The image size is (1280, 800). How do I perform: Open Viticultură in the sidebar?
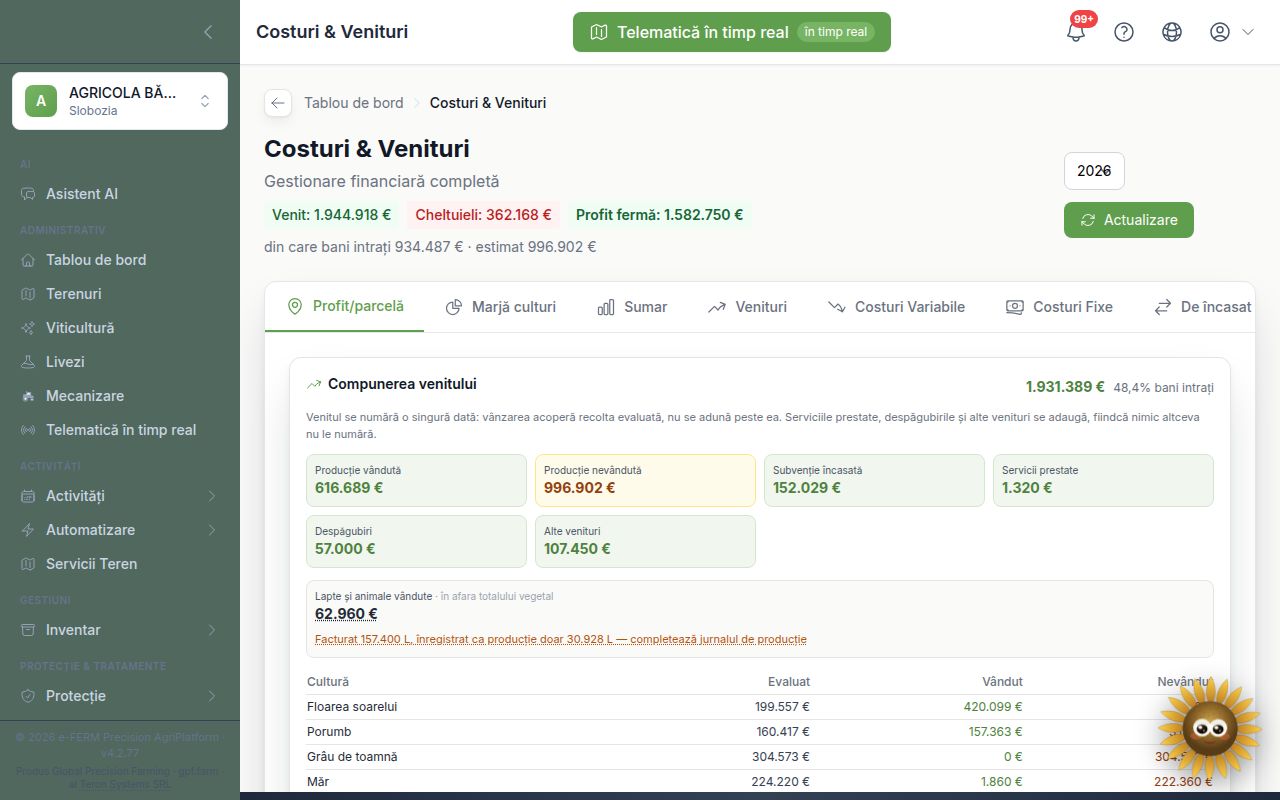[x=120, y=328]
